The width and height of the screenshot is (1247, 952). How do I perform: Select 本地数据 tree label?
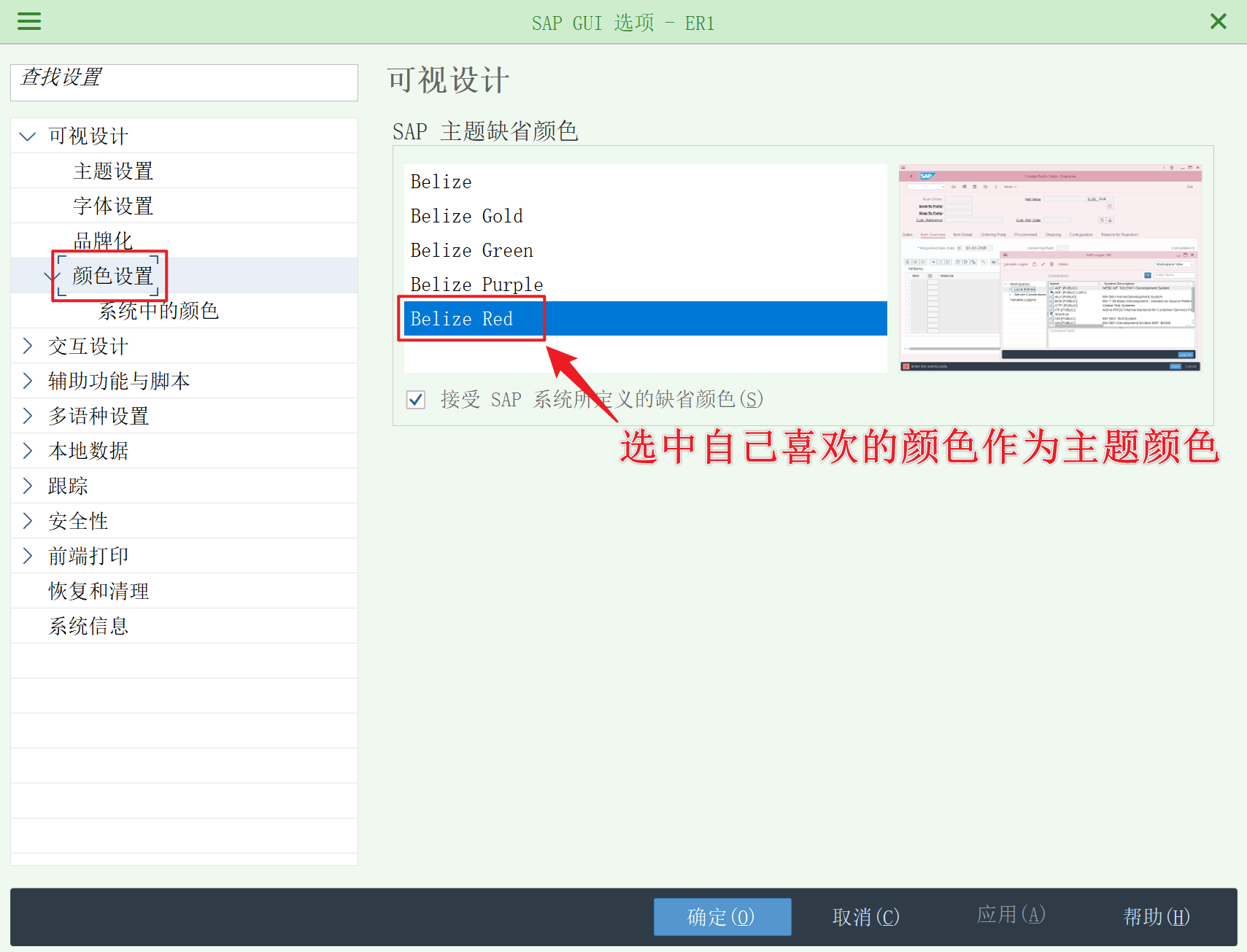(x=88, y=451)
